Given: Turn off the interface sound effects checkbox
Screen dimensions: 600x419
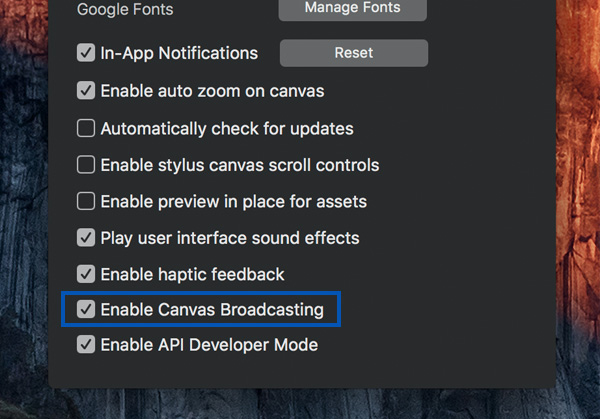Looking at the screenshot, I should tap(86, 238).
